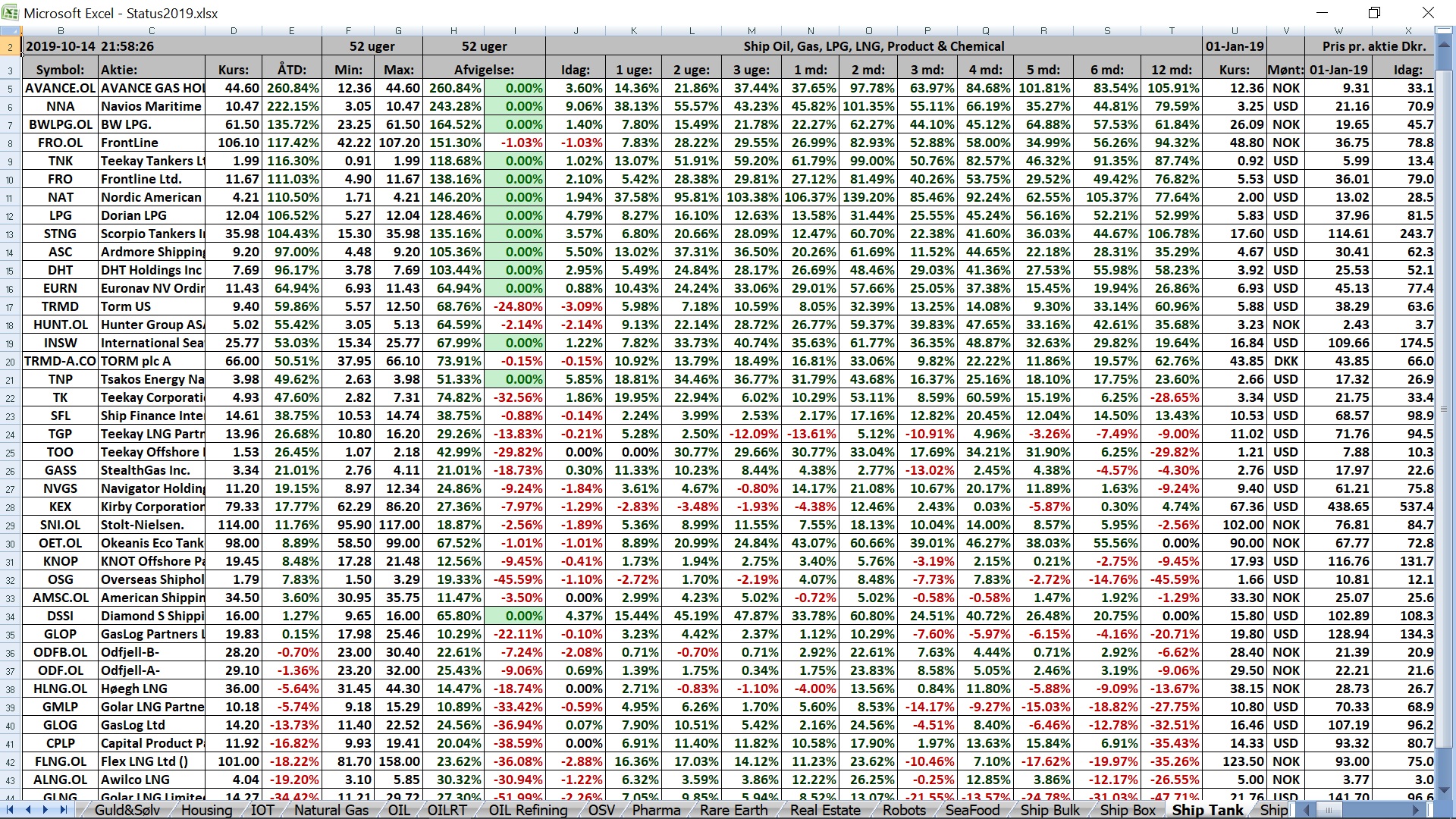This screenshot has height=819, width=1456.
Task: Click the ALNG.OL symbol cell
Action: (x=61, y=780)
